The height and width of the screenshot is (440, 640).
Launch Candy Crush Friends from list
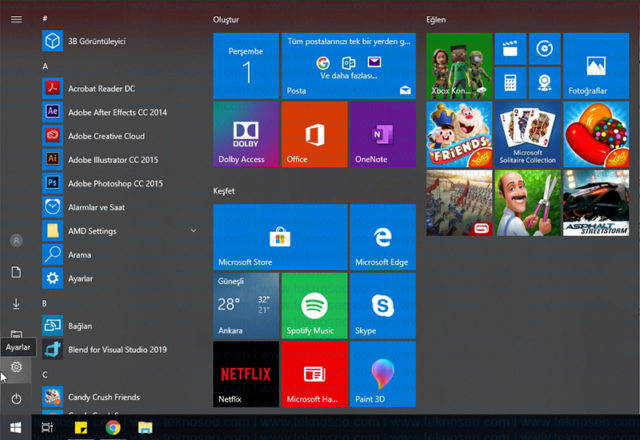click(x=120, y=397)
